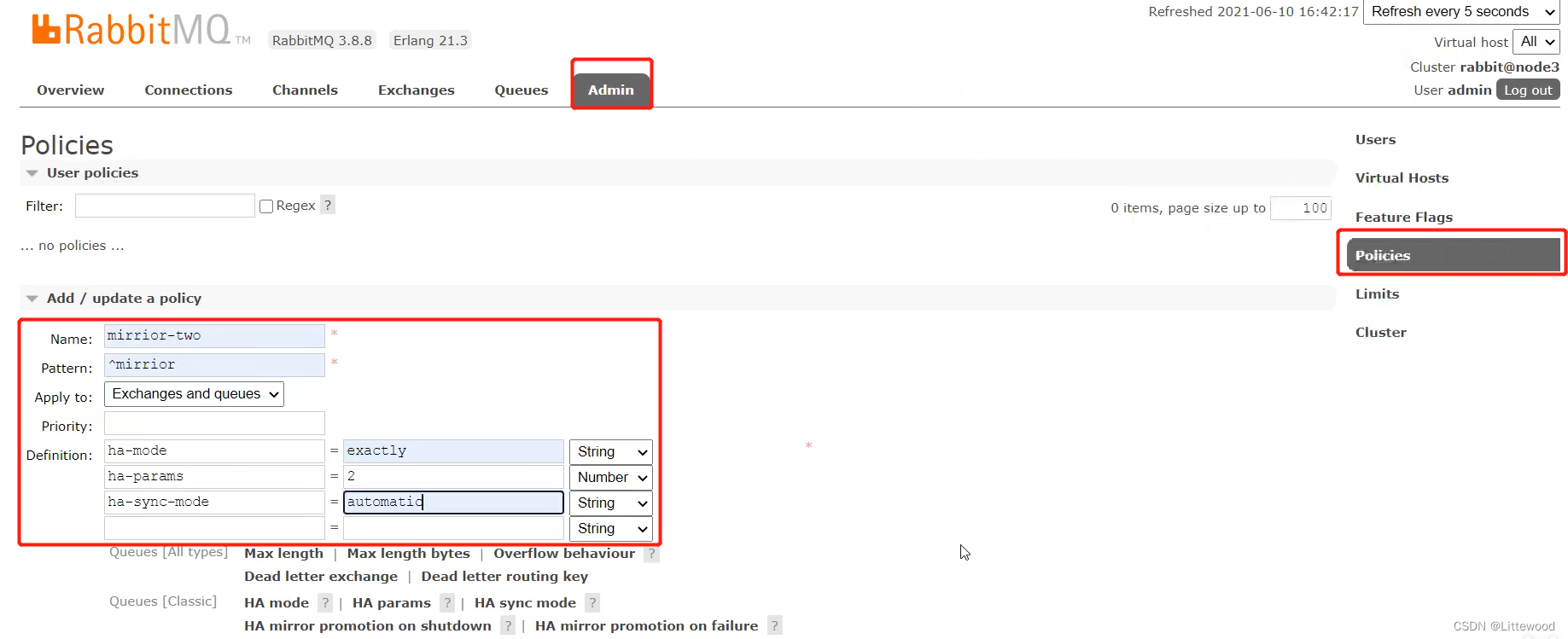1568x639 pixels.
Task: Enable the Regex filter checkbox
Action: pos(266,206)
